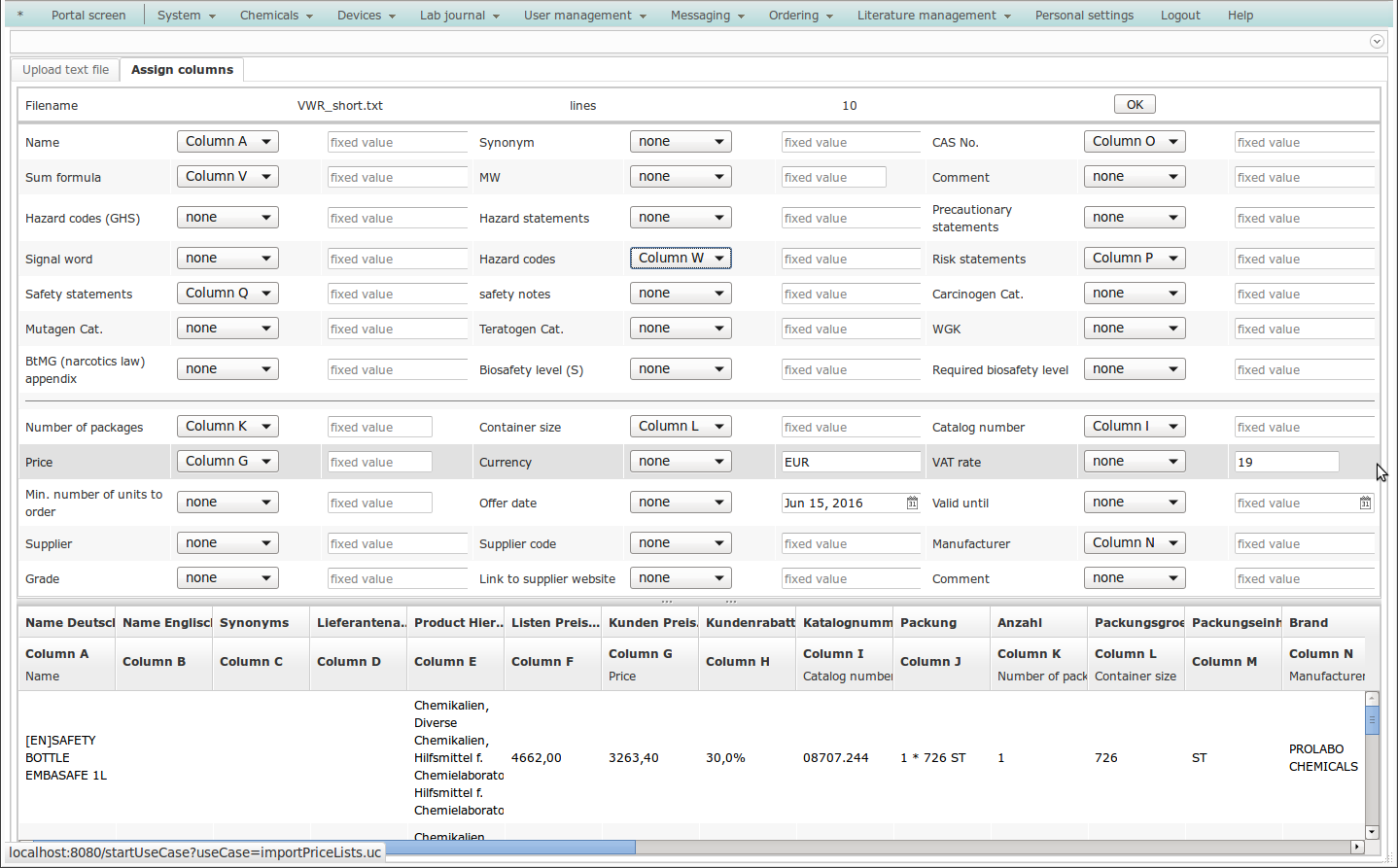Open the Hazard codes Column W dropdown
Image resolution: width=1398 pixels, height=868 pixels.
pos(681,258)
